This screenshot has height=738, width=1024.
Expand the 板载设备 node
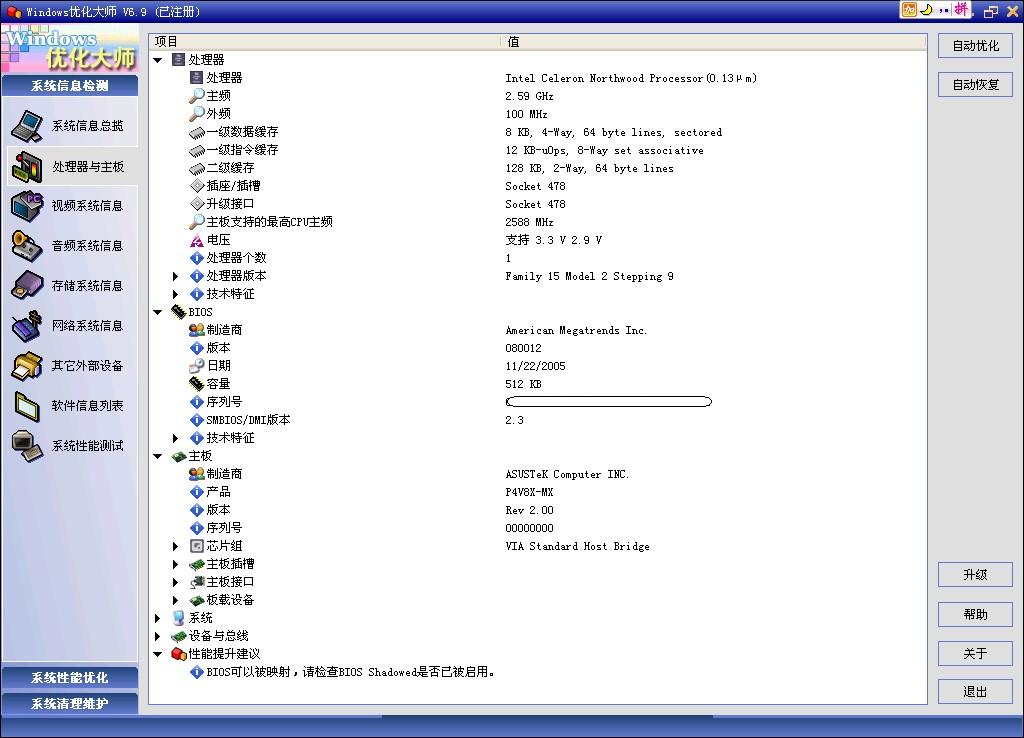[176, 600]
